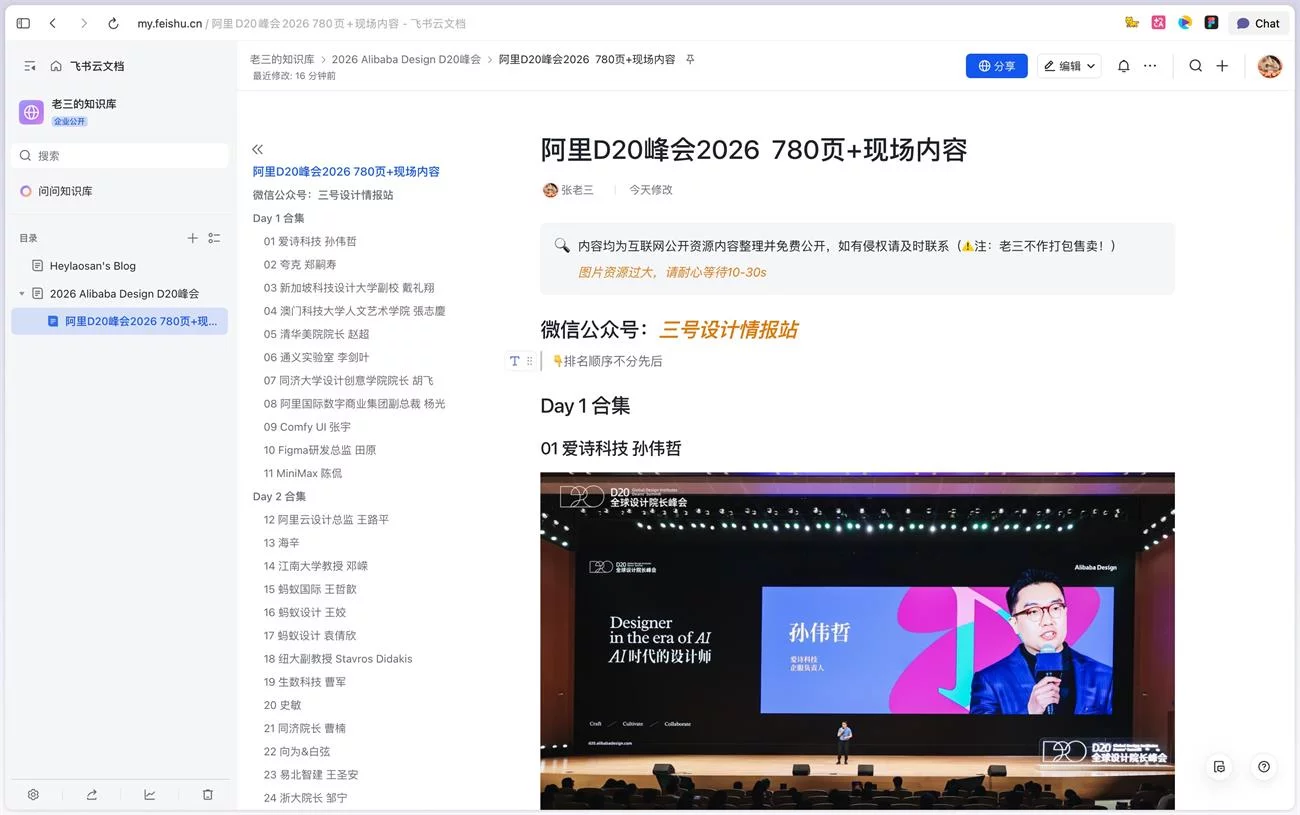
Task: Jump to outline title 阿里D20峰会2026 780页+现场内容
Action: click(x=346, y=172)
